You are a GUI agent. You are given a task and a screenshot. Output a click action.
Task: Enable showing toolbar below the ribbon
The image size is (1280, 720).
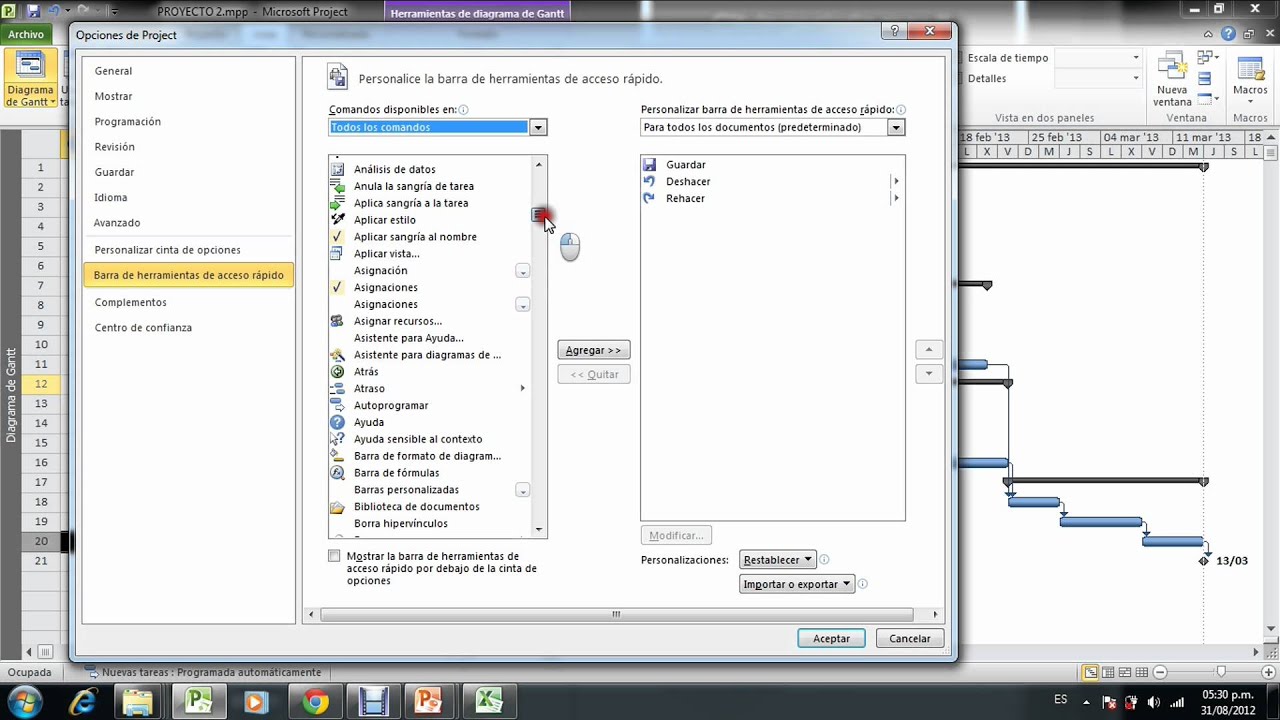[334, 556]
